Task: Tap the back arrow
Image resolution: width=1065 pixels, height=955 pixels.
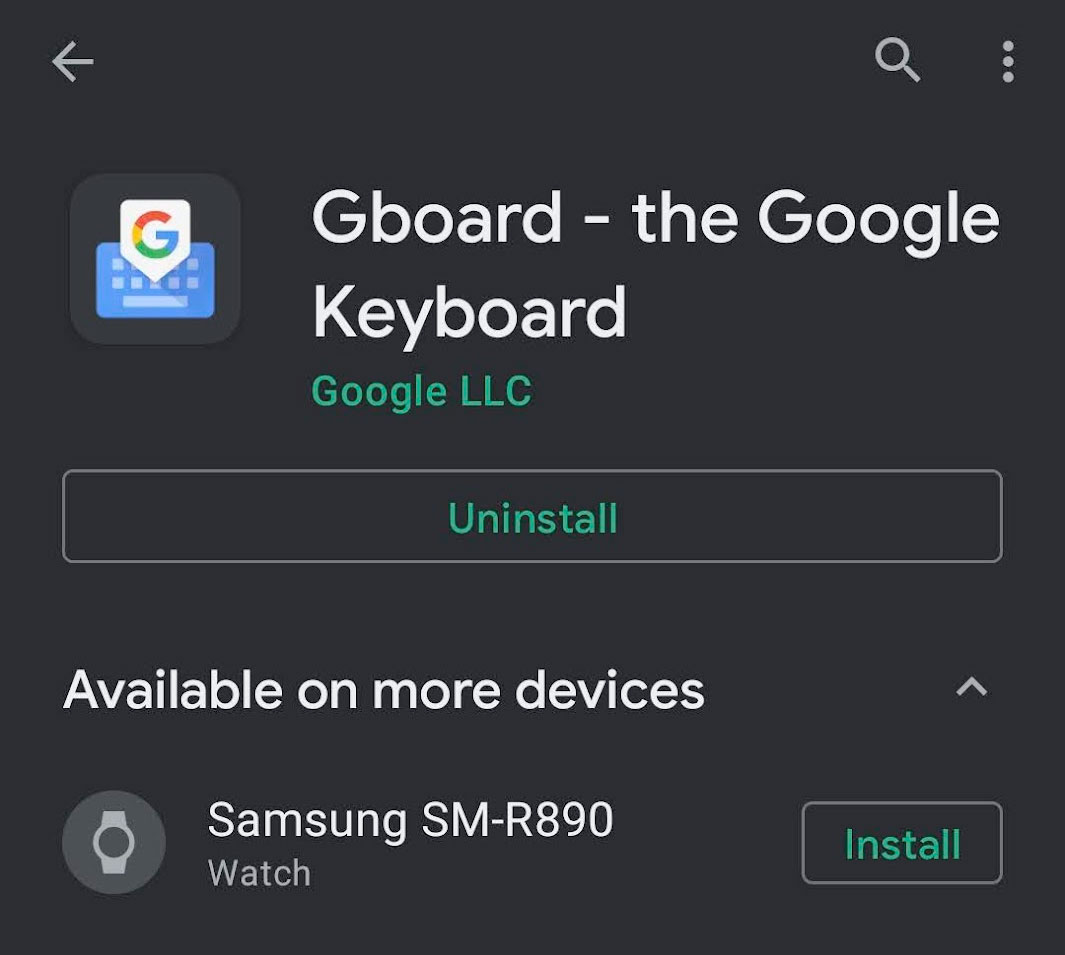Action: [72, 62]
